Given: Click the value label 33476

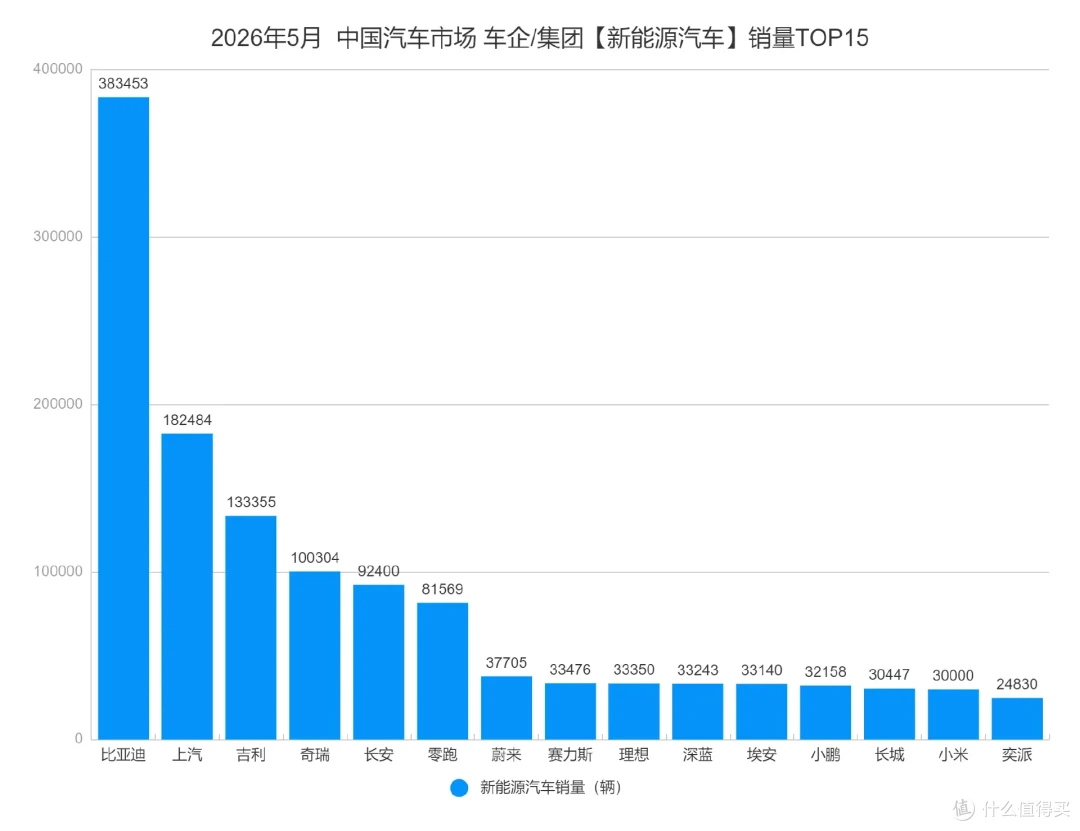Looking at the screenshot, I should click(x=570, y=670).
